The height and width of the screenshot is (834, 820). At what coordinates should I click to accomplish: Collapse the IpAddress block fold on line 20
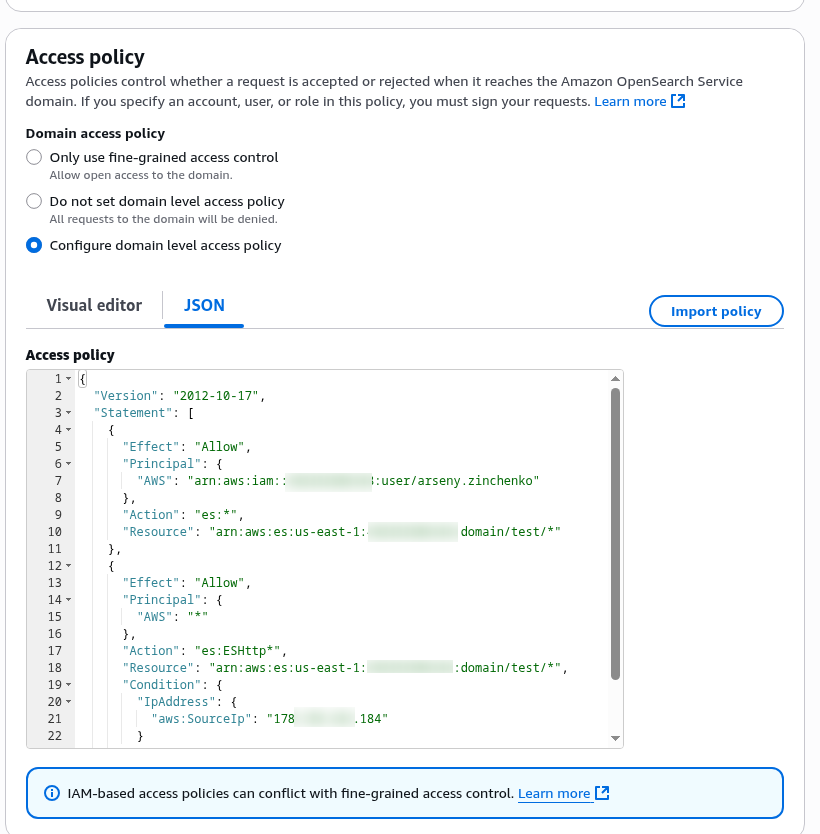tap(69, 702)
